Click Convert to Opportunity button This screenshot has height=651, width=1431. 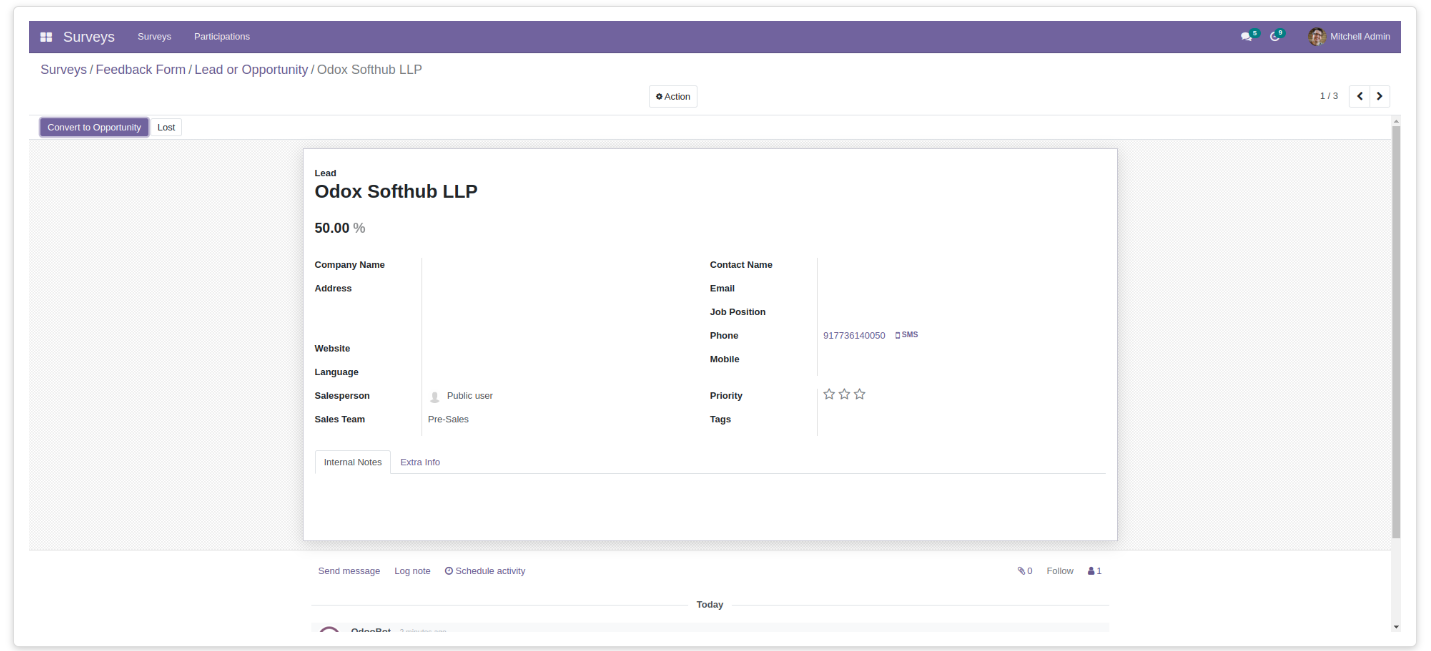point(94,127)
